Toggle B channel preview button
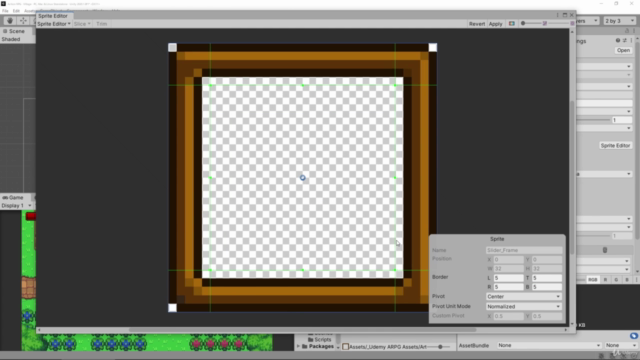The width and height of the screenshot is (640, 360). point(627,280)
